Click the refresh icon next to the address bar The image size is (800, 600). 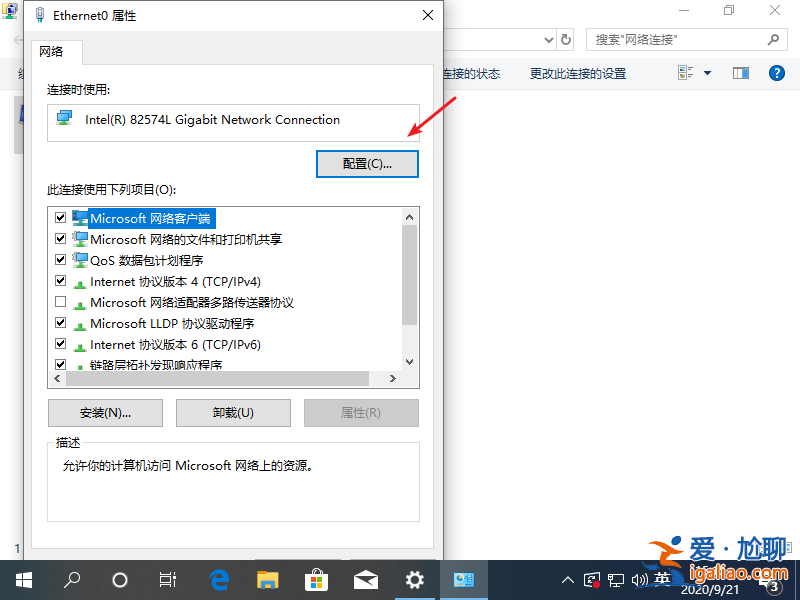click(x=565, y=39)
